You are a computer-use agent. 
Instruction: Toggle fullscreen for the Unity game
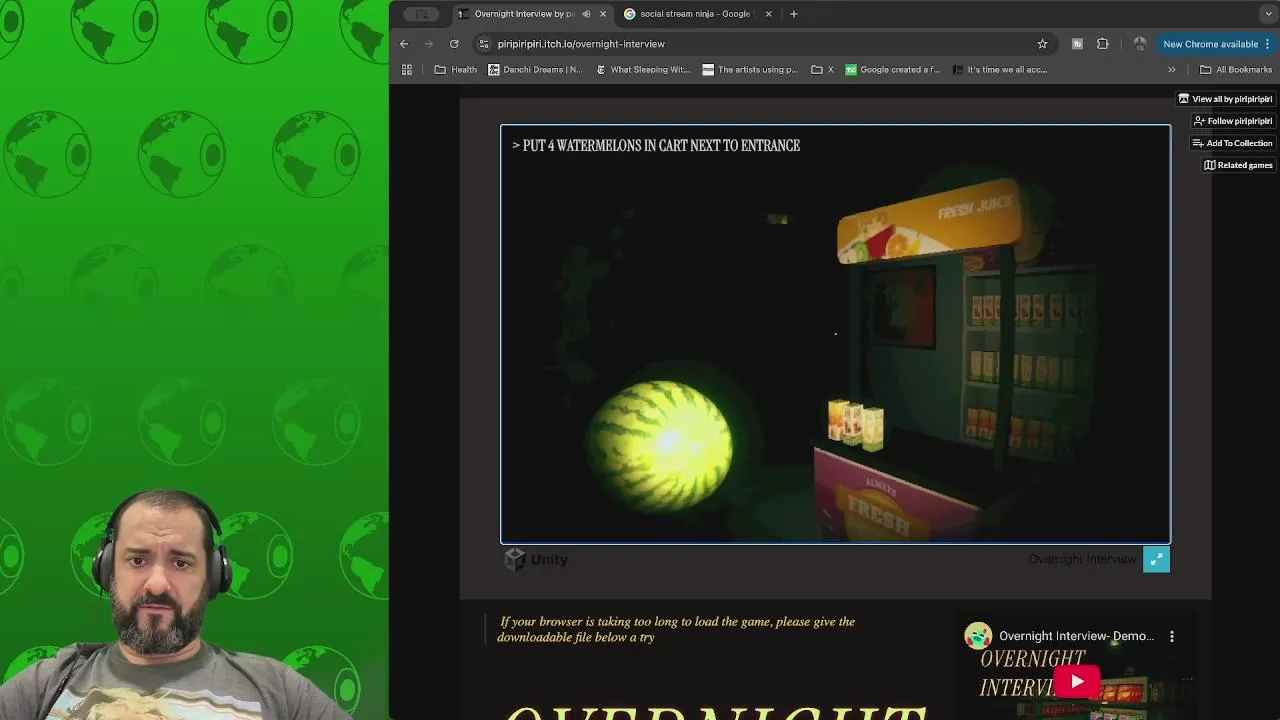coord(1156,560)
